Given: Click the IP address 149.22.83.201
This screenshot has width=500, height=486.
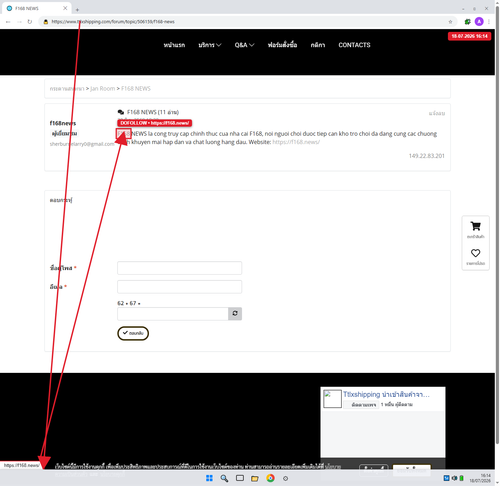Looking at the screenshot, I should point(427,156).
